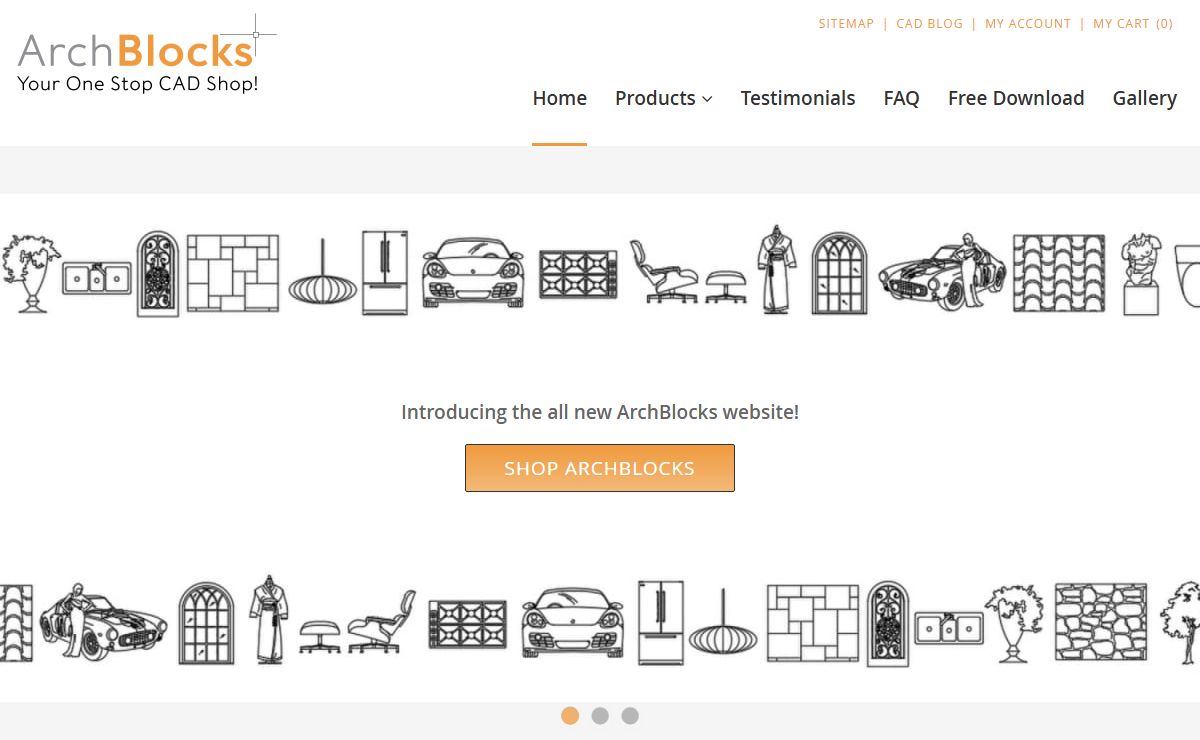Click the vintage sports car with person, top row
1200x740 pixels.
tap(943, 272)
